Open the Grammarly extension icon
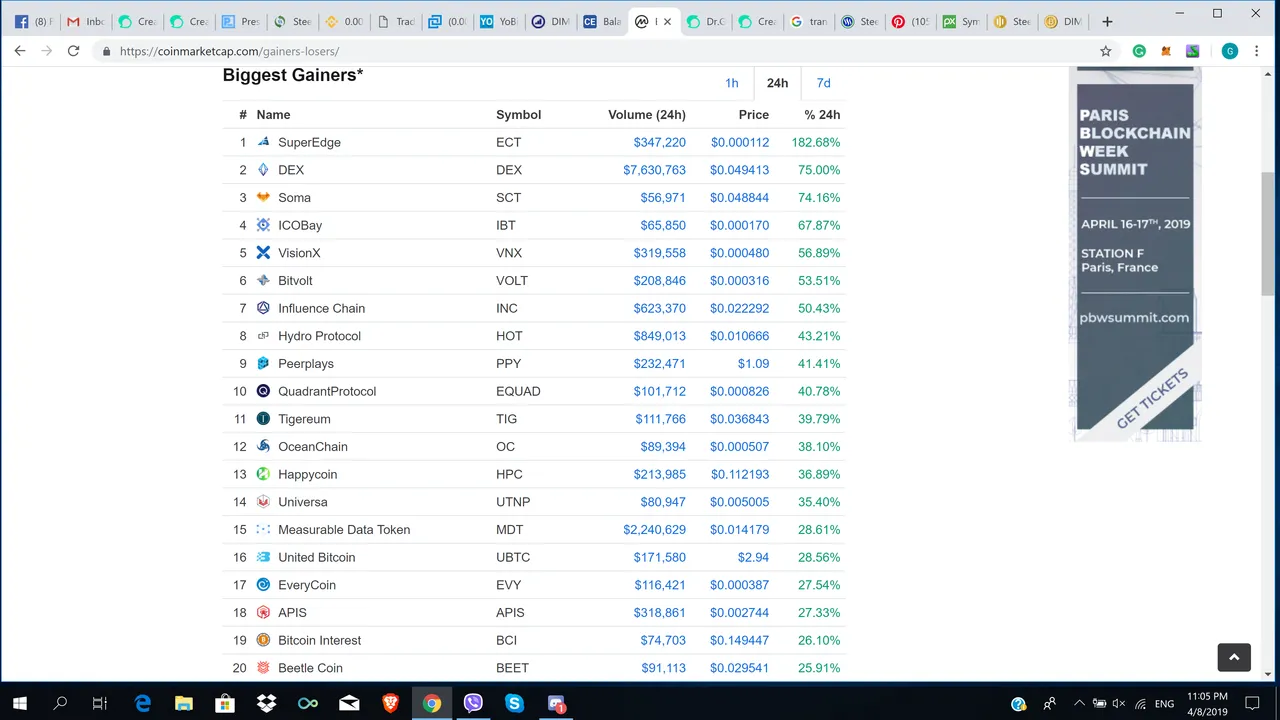1280x720 pixels. click(1139, 51)
